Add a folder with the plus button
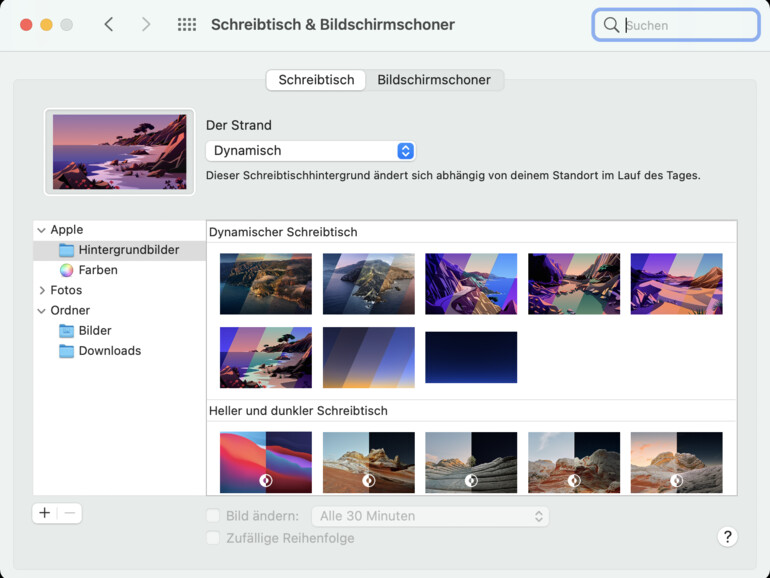 point(45,513)
